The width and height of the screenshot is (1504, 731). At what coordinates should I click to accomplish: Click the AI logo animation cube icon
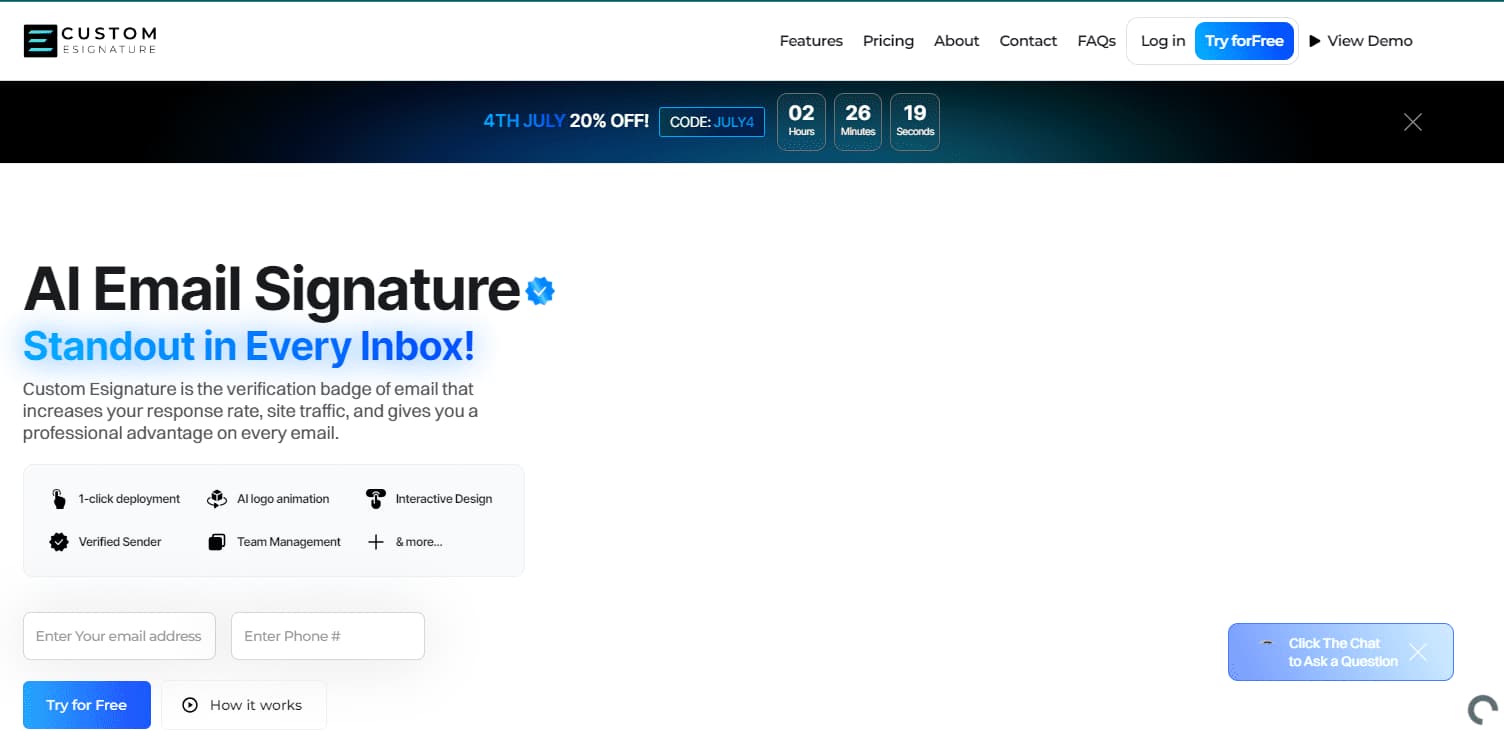pos(217,499)
